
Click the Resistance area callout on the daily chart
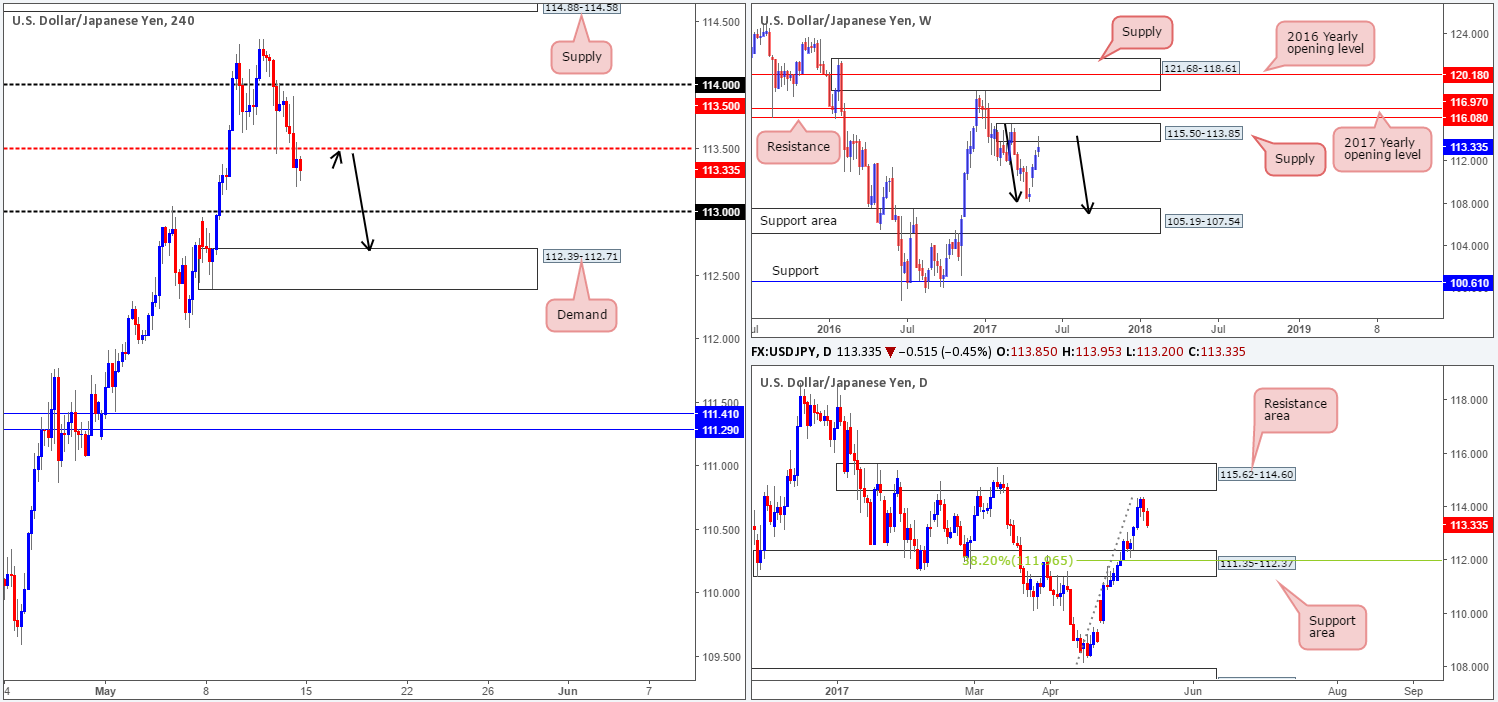pyautogui.click(x=1294, y=411)
